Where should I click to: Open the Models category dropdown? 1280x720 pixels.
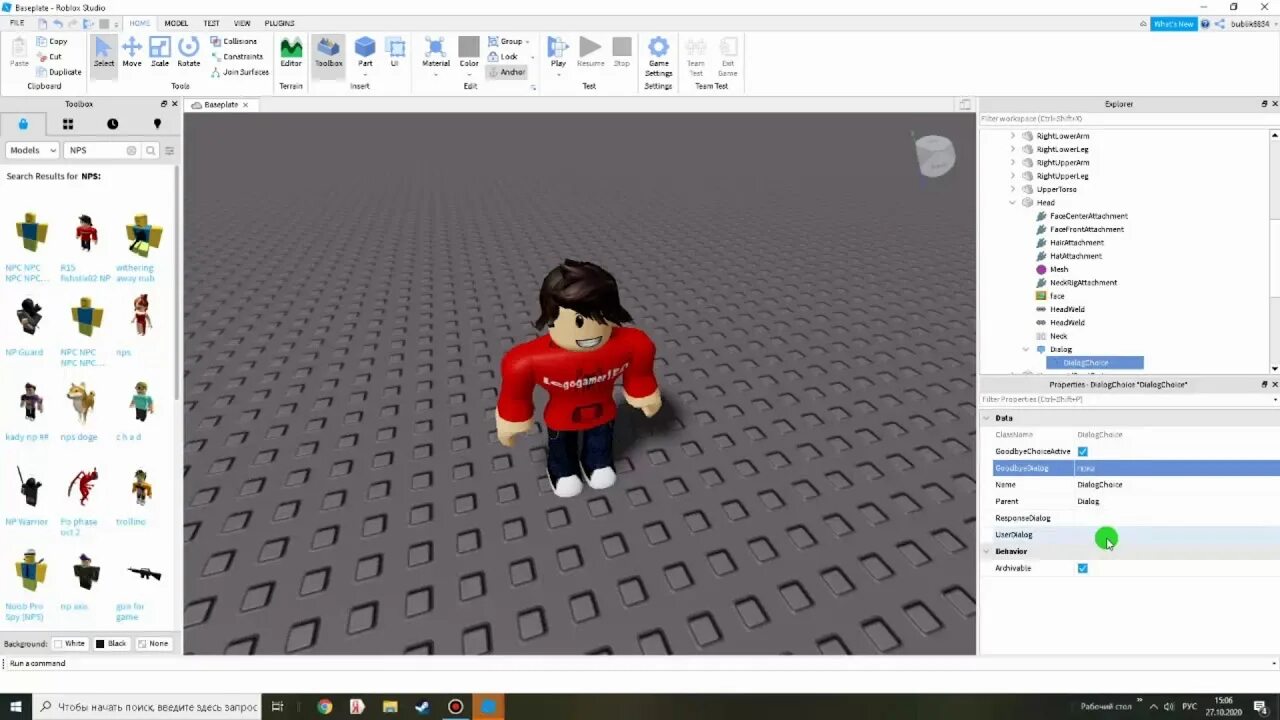click(32, 150)
